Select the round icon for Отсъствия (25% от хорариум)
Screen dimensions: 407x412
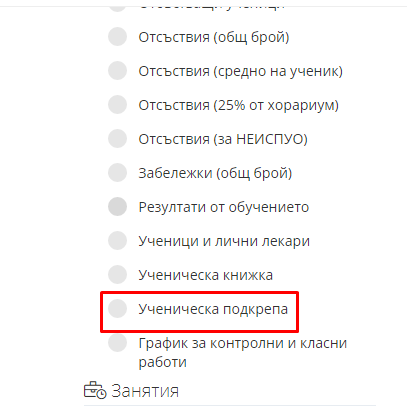tap(117, 105)
